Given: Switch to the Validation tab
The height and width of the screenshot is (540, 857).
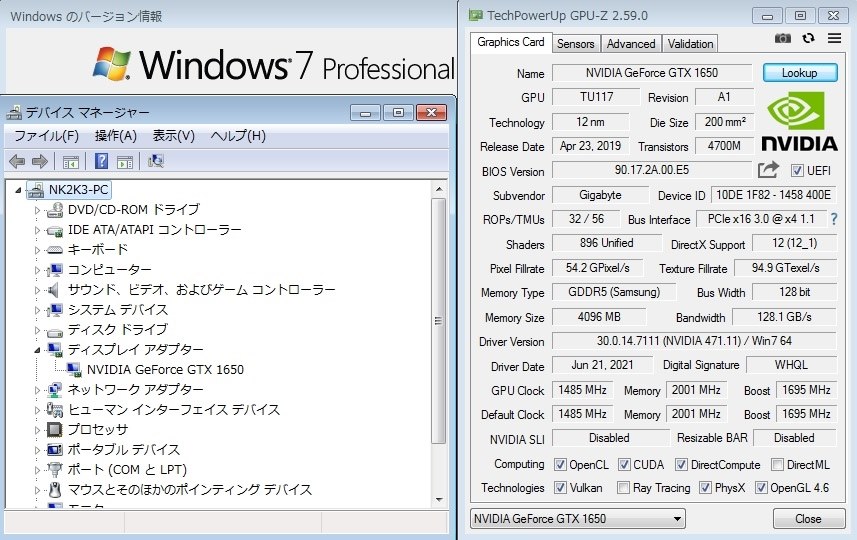Looking at the screenshot, I should (690, 44).
